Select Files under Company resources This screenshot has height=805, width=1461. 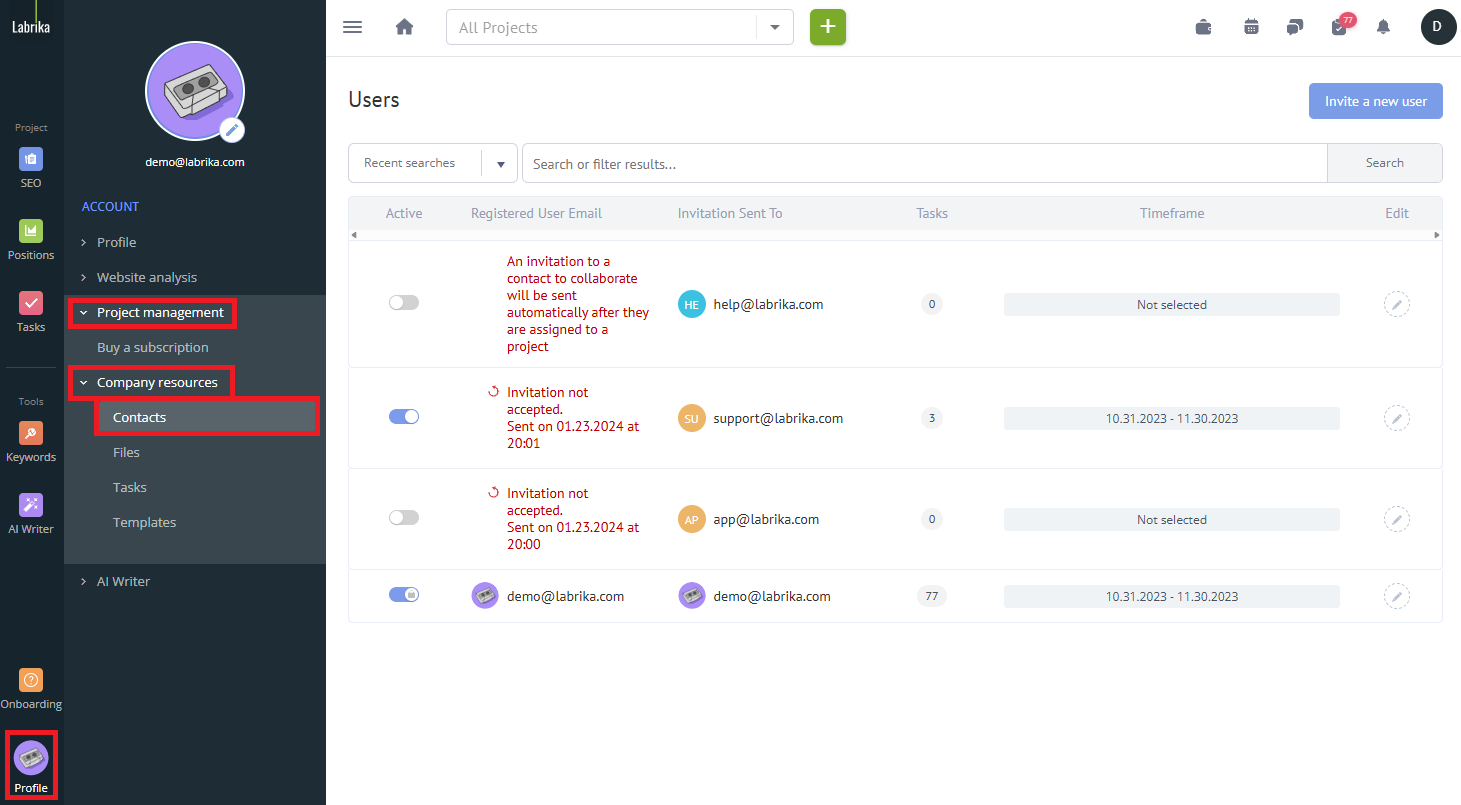(126, 452)
